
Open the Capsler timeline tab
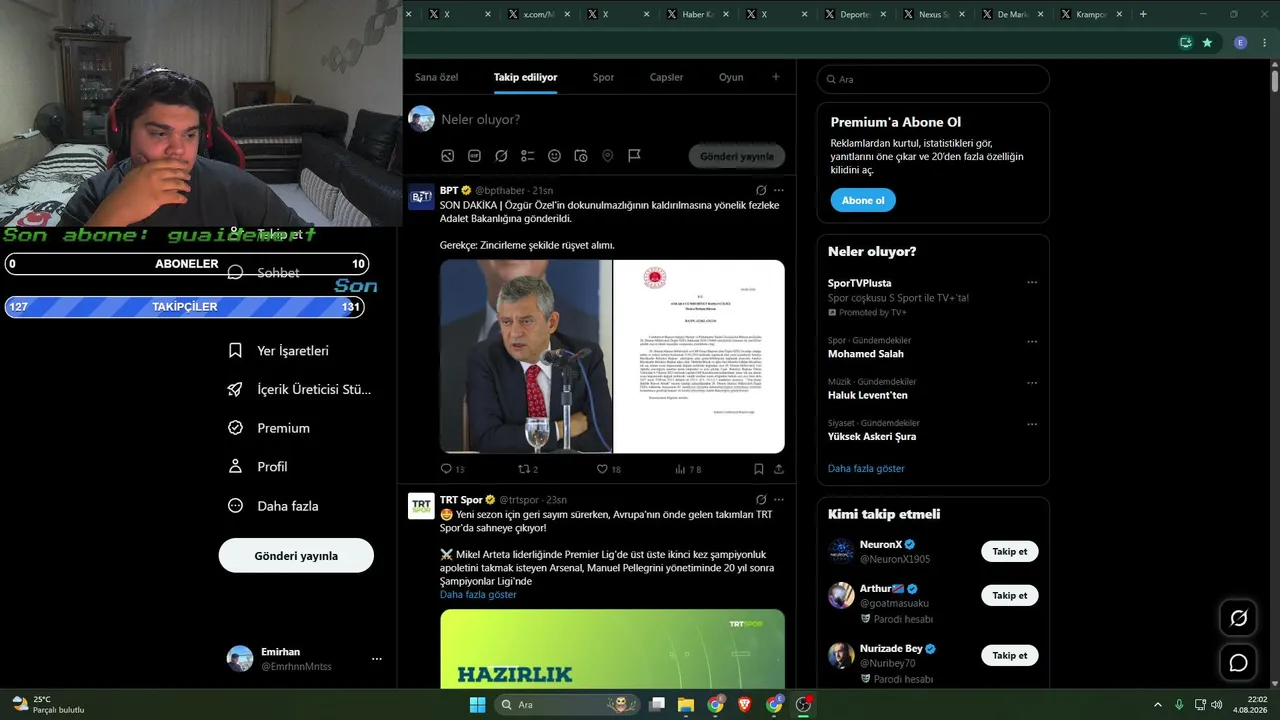[x=667, y=77]
